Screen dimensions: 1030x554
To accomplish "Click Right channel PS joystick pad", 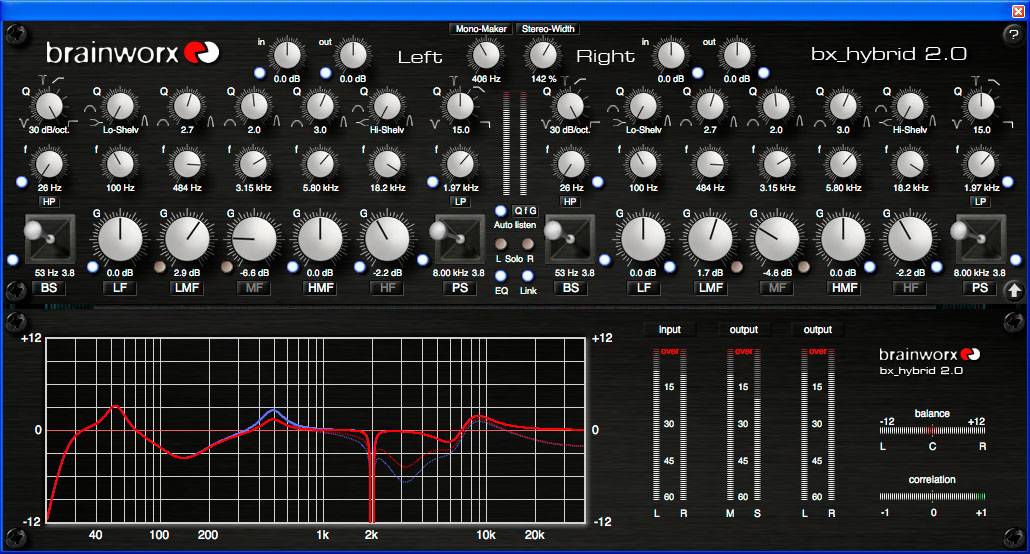I will click(x=980, y=239).
